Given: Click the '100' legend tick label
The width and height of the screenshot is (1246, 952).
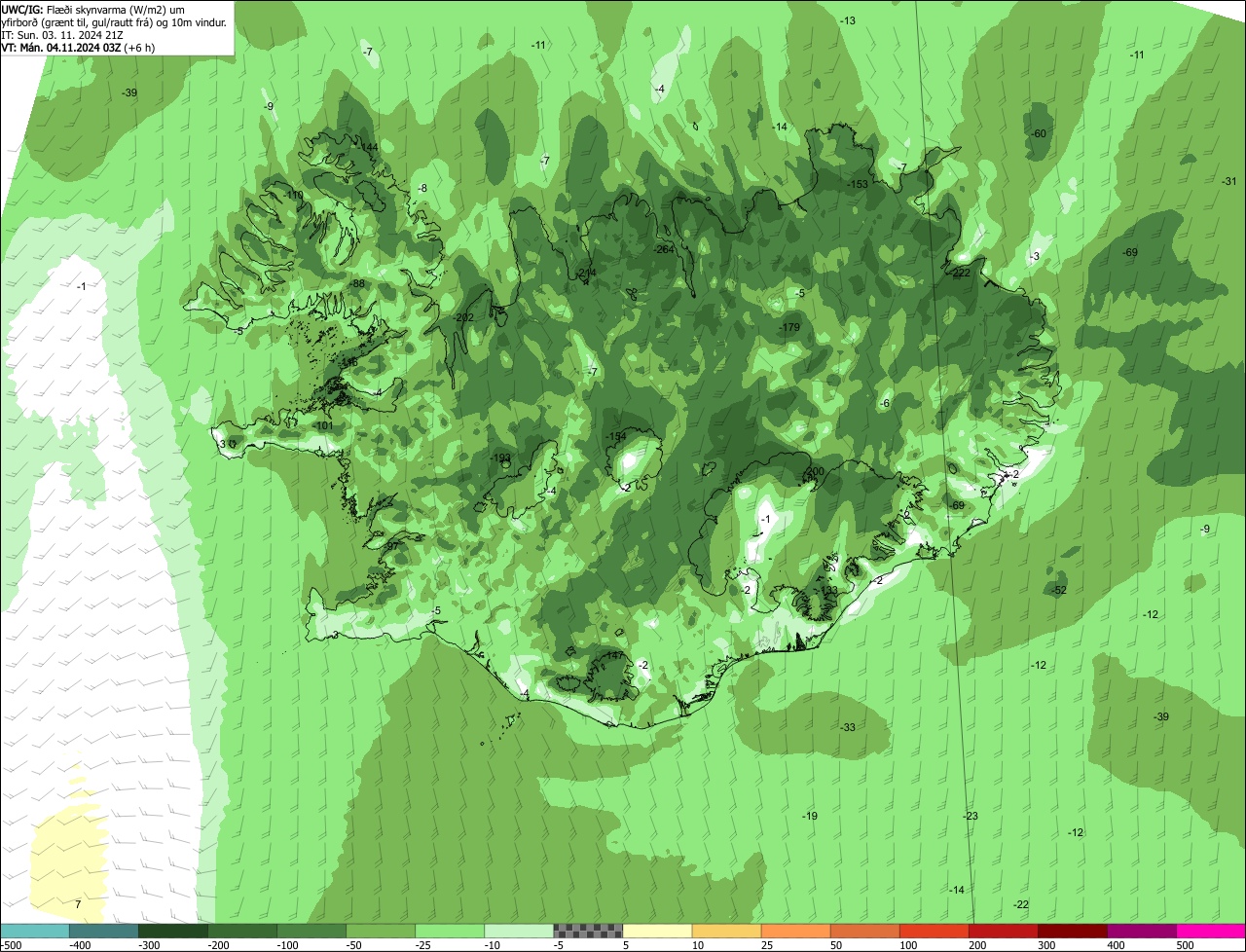Looking at the screenshot, I should (x=908, y=945).
